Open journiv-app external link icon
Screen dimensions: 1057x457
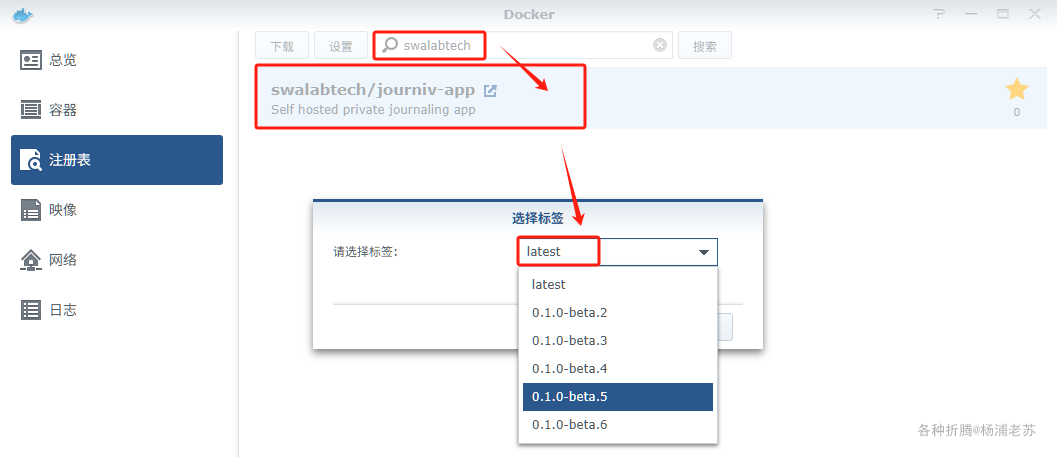click(491, 90)
